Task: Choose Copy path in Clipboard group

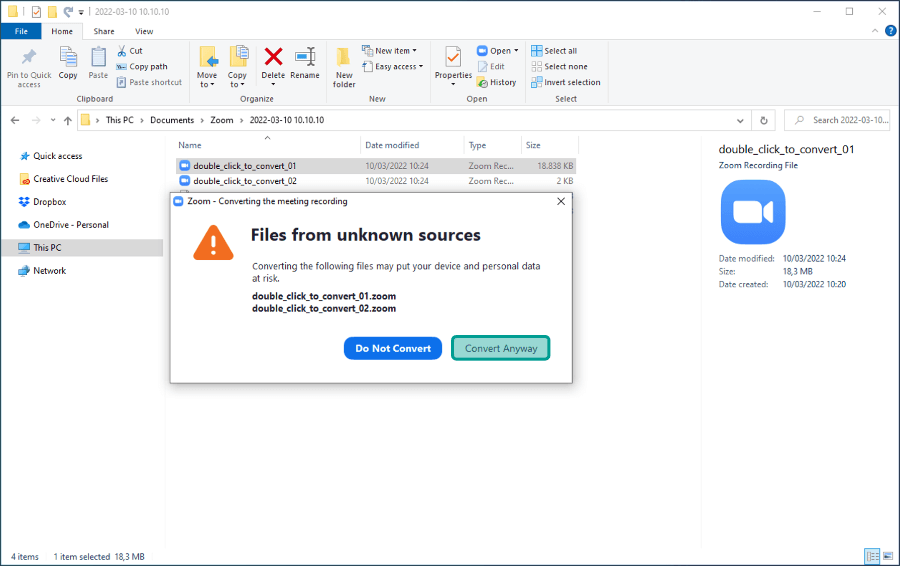Action: click(142, 67)
